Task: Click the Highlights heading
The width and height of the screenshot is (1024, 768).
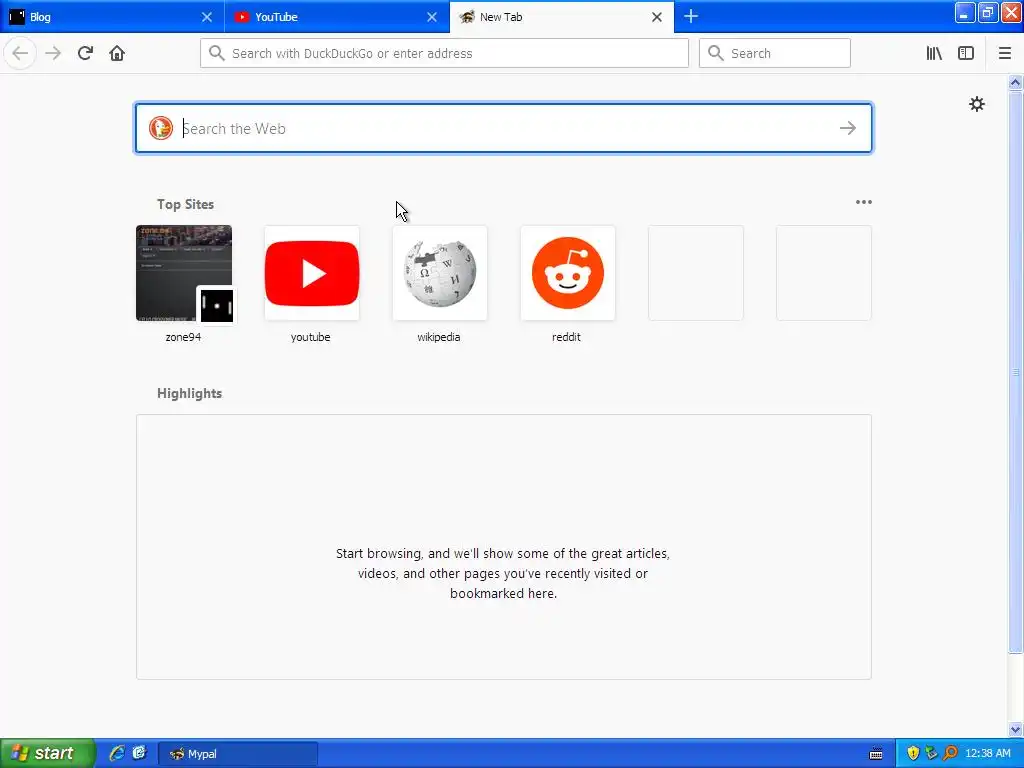Action: tap(189, 393)
